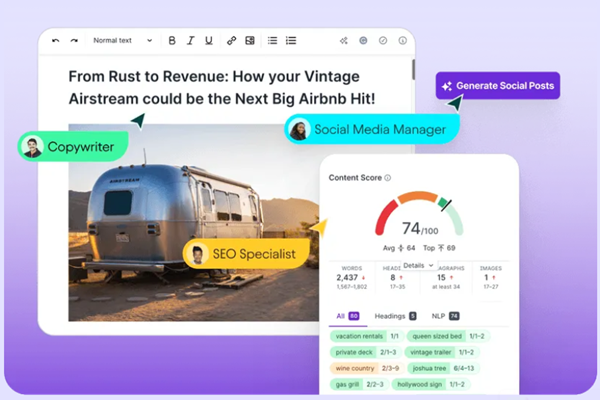This screenshot has height=400, width=600.
Task: Apply numbered list formatting
Action: click(x=291, y=41)
